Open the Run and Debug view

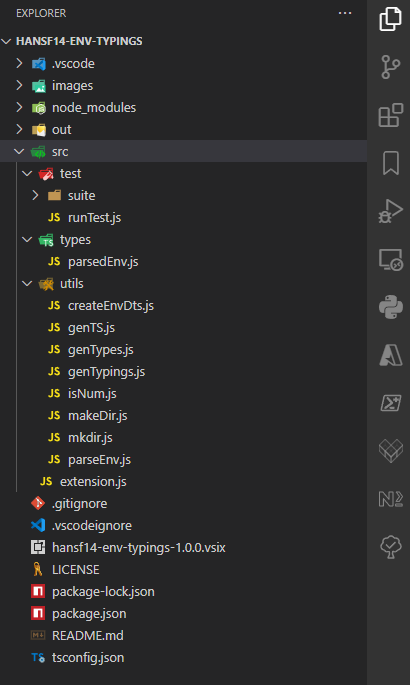[x=390, y=211]
